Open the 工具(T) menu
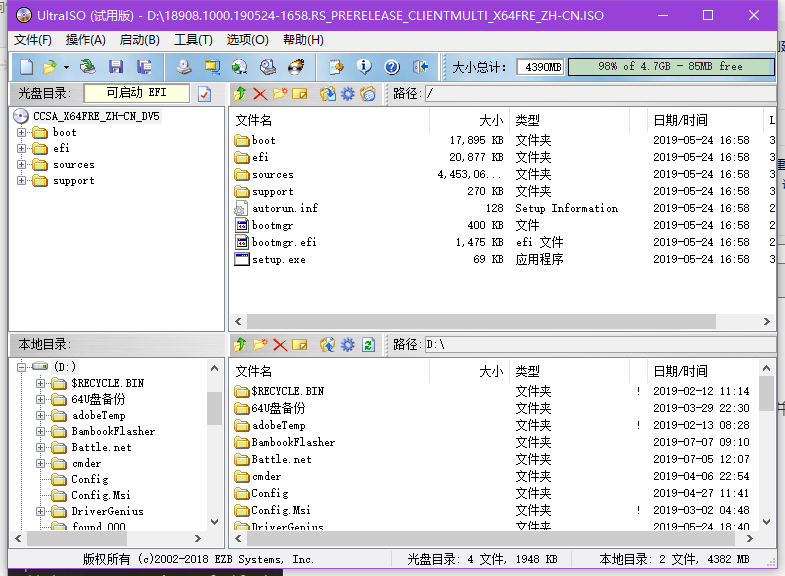Viewport: 785px width, 576px height. (193, 40)
